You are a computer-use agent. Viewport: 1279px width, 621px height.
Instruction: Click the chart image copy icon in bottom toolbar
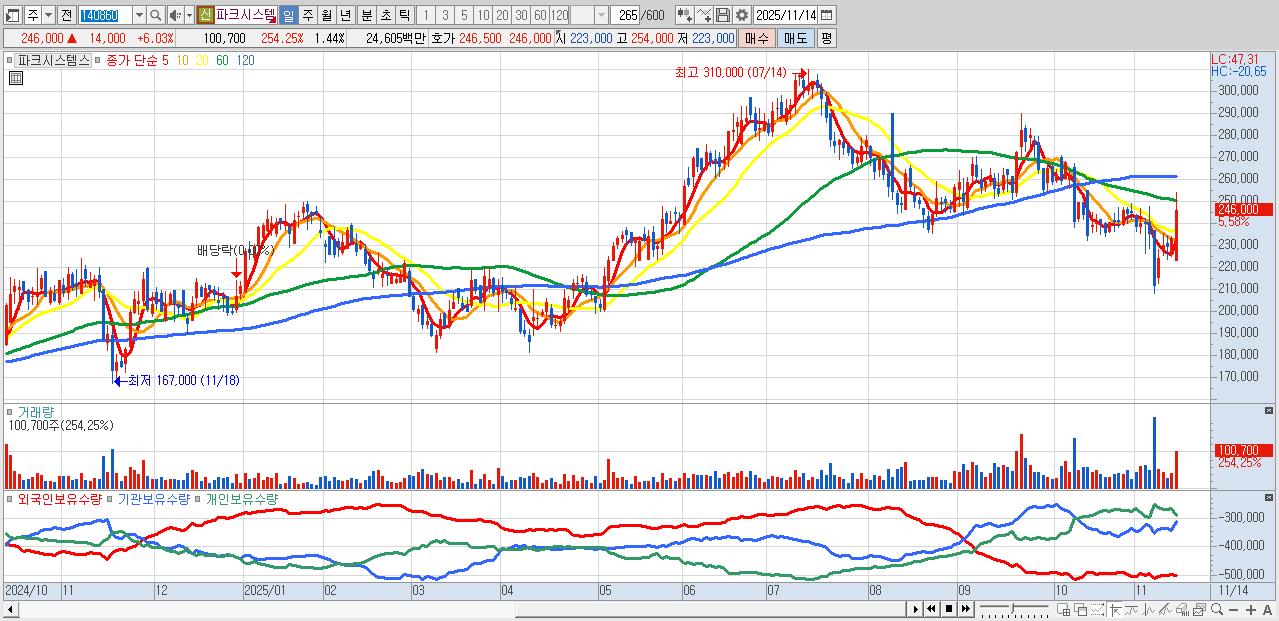[x=1200, y=610]
